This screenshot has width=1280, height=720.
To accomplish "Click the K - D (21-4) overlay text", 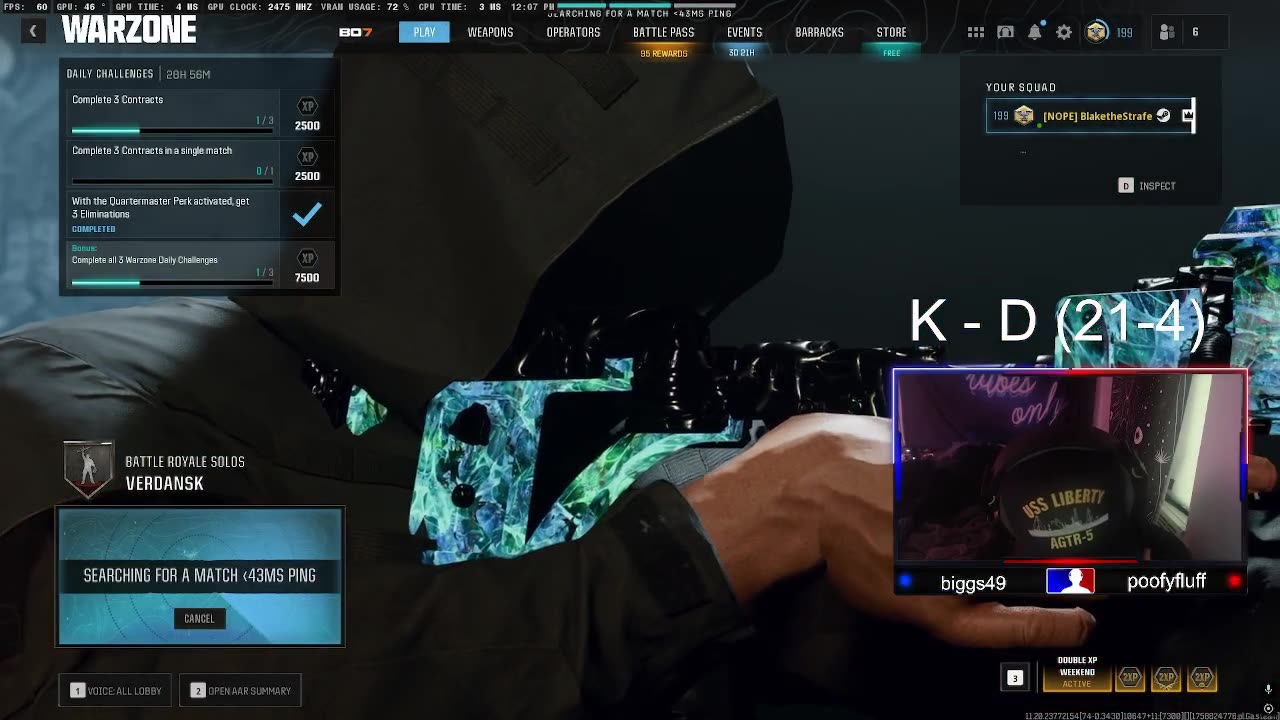I will coord(1058,321).
